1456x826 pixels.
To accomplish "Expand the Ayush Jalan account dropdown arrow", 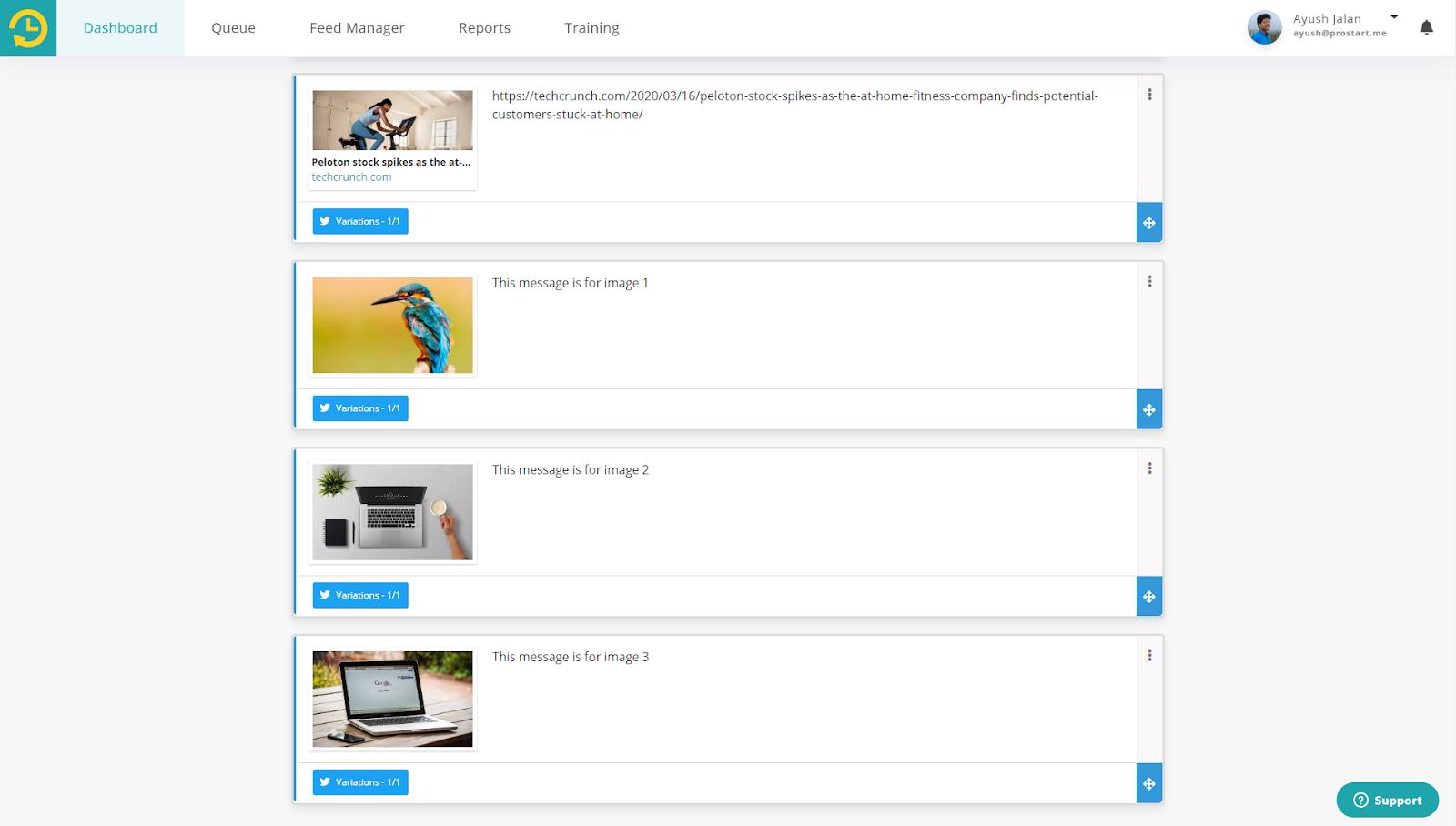I will pyautogui.click(x=1394, y=17).
